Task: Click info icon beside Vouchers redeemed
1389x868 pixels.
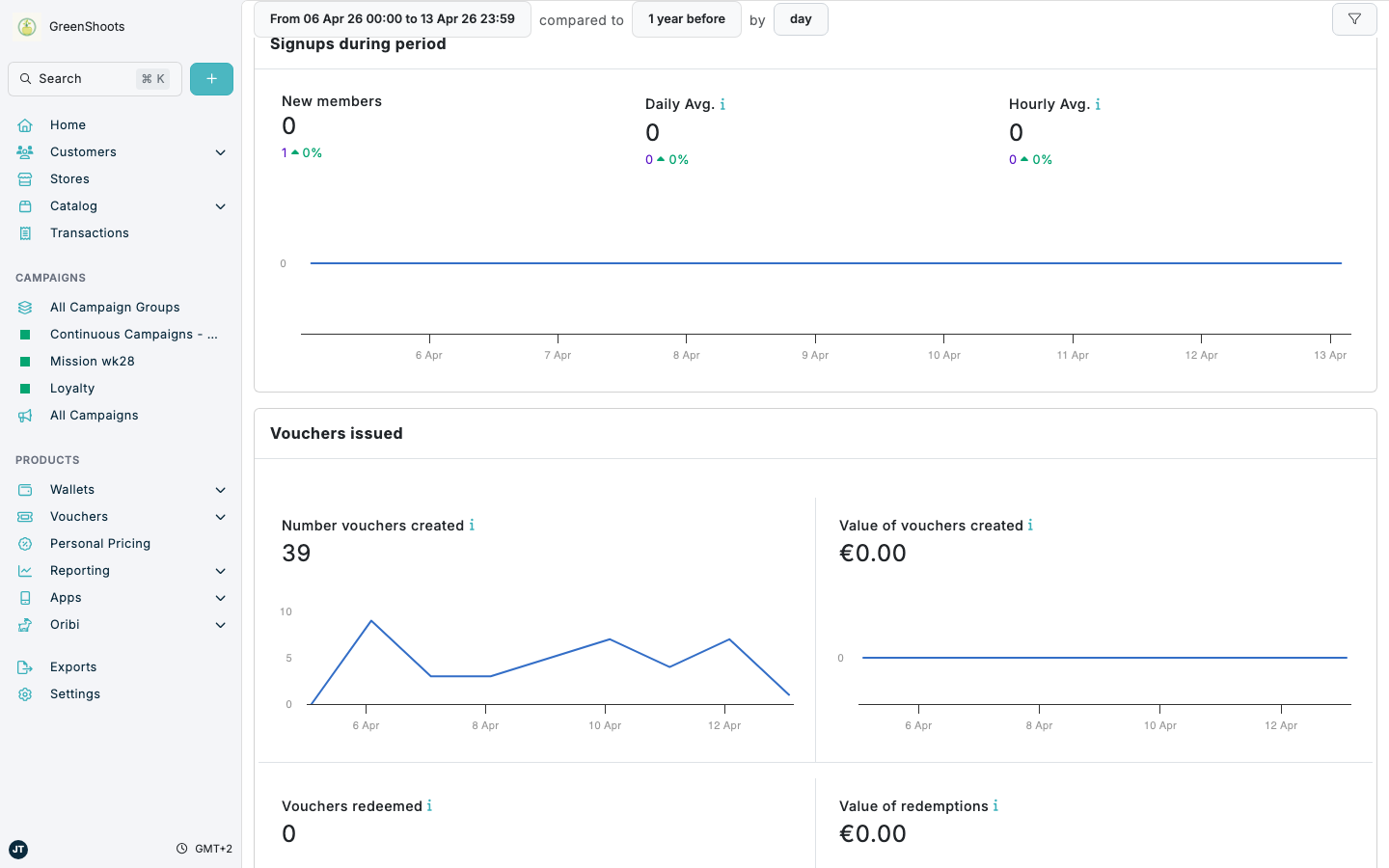Action: pos(429,806)
